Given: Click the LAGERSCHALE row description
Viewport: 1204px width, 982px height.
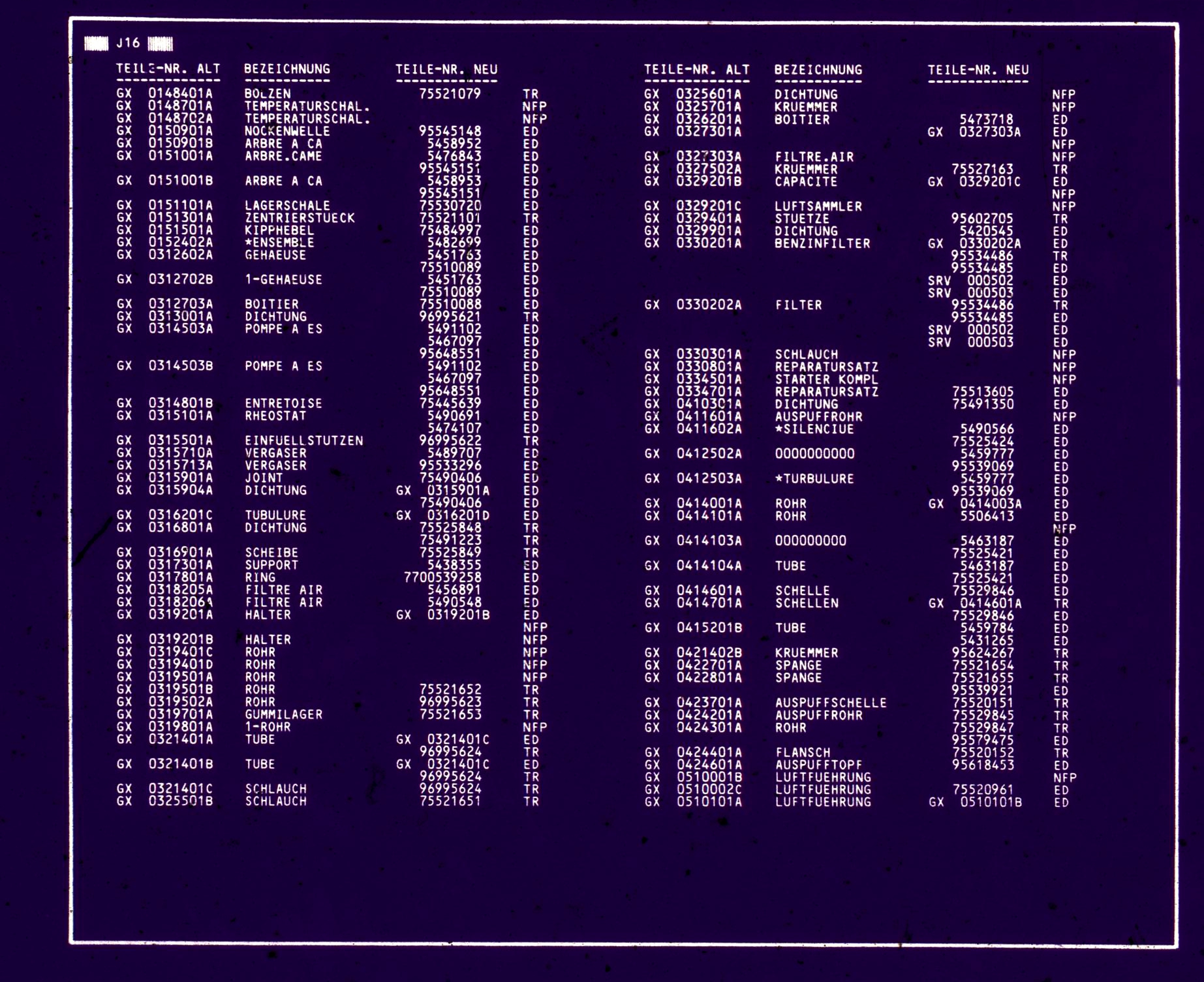Looking at the screenshot, I should (287, 205).
